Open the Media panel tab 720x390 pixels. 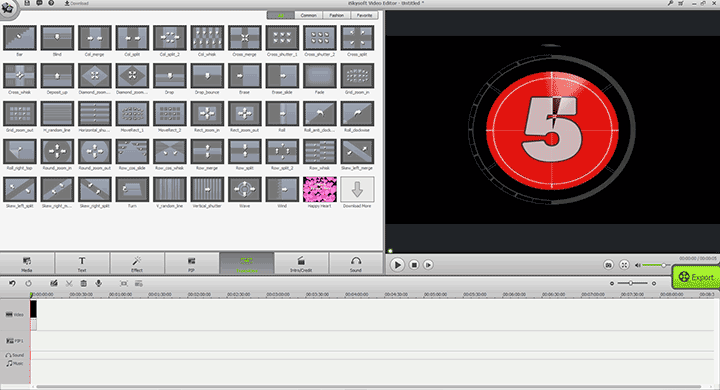pos(27,264)
